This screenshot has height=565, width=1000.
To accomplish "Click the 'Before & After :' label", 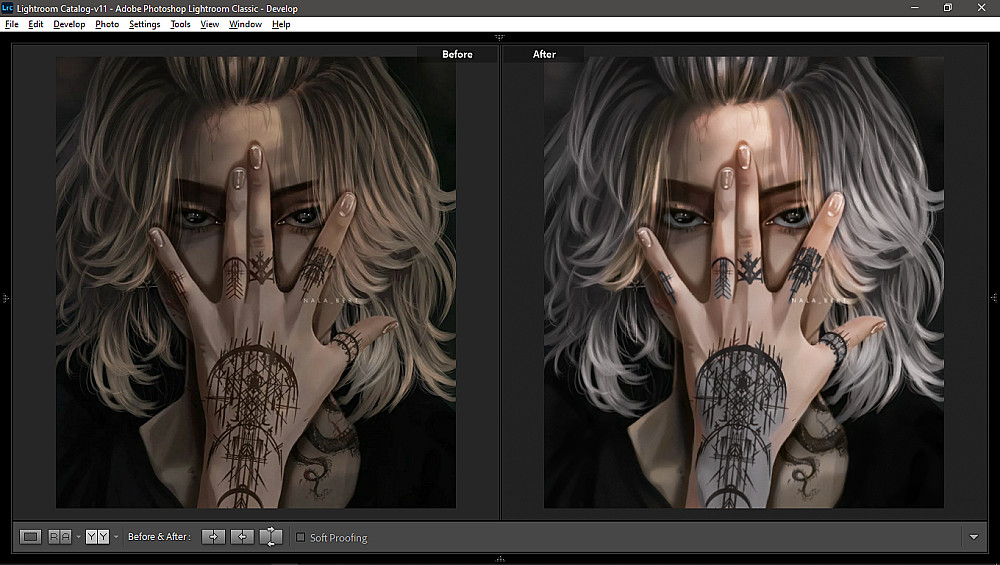I will [159, 537].
